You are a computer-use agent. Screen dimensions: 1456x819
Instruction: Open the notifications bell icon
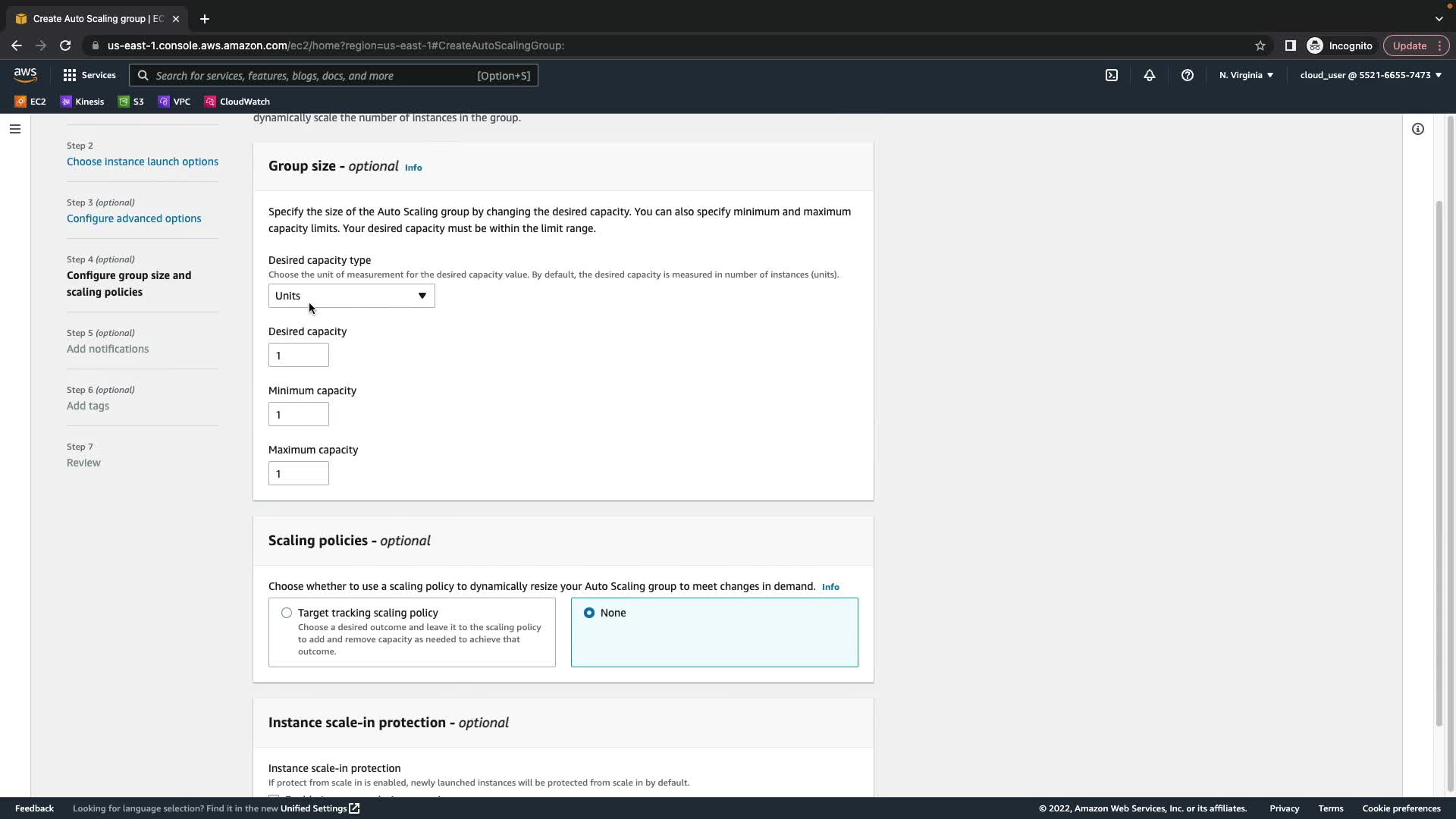pyautogui.click(x=1149, y=75)
